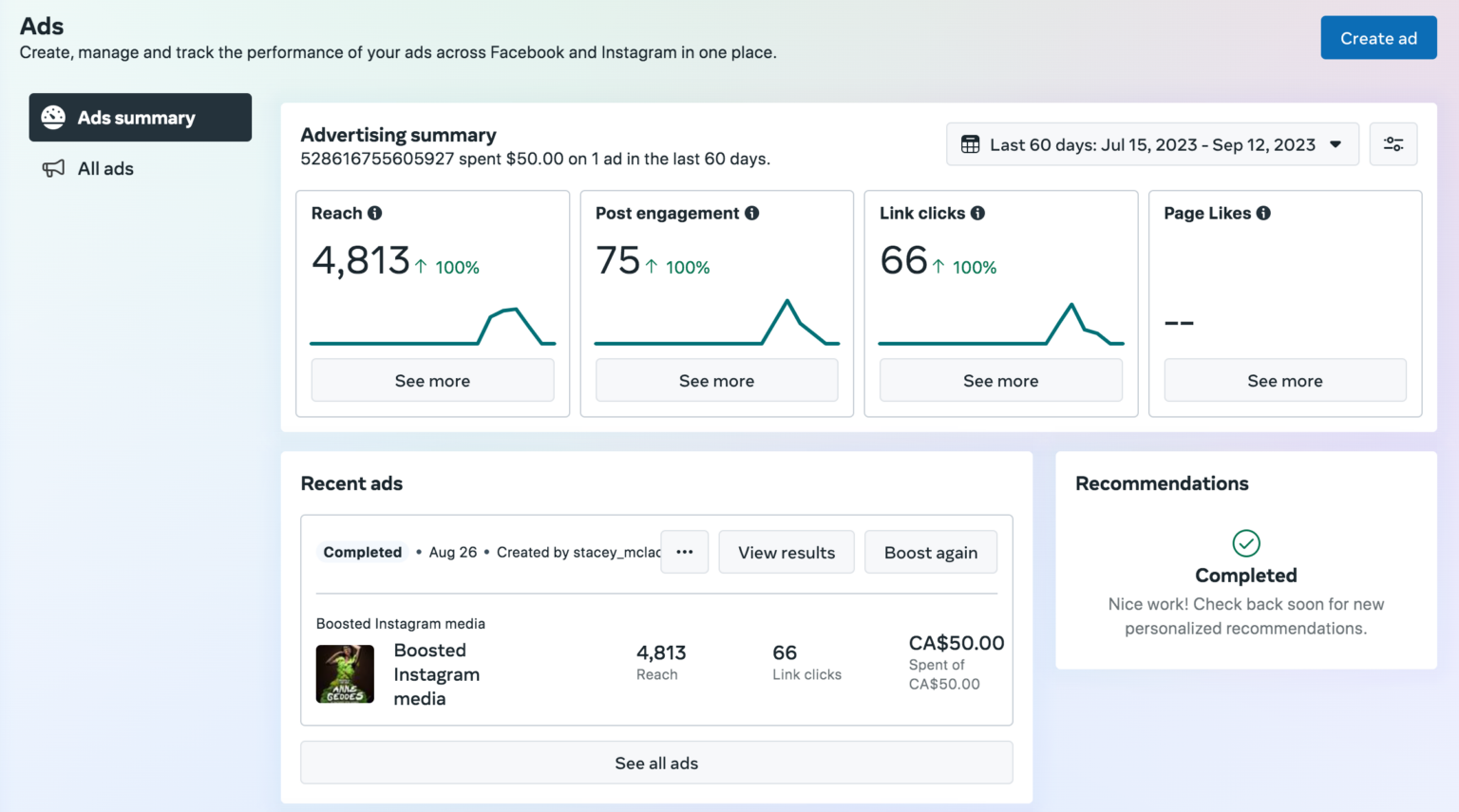Click the All ads megaphone icon
Screen dimensions: 1459x812
(x=53, y=168)
